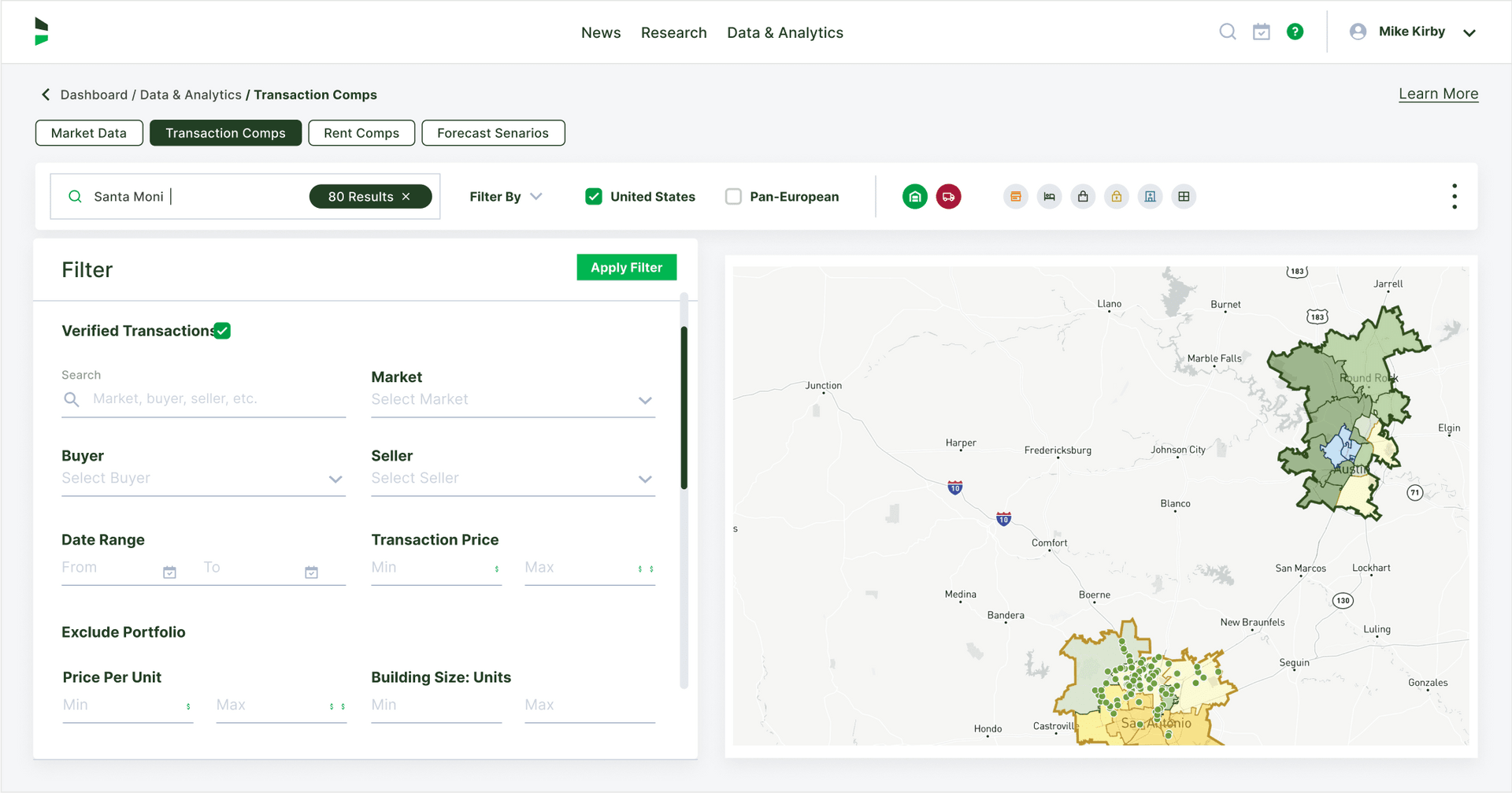Click the Filter panel vertical scrollbar
This screenshot has height=793, width=1512.
coord(684,408)
